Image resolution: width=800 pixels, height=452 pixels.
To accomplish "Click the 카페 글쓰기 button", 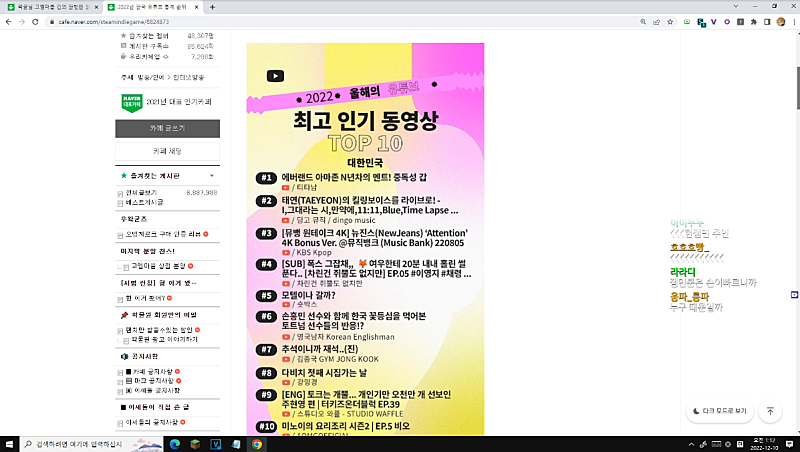I will 167,129.
